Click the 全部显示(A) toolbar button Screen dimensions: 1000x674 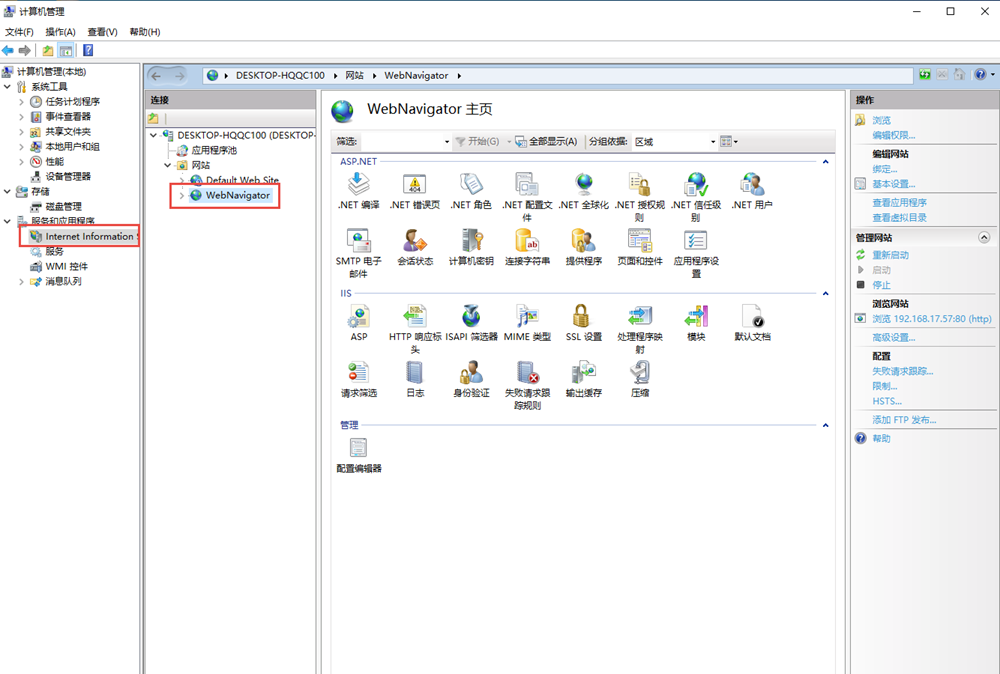(547, 142)
